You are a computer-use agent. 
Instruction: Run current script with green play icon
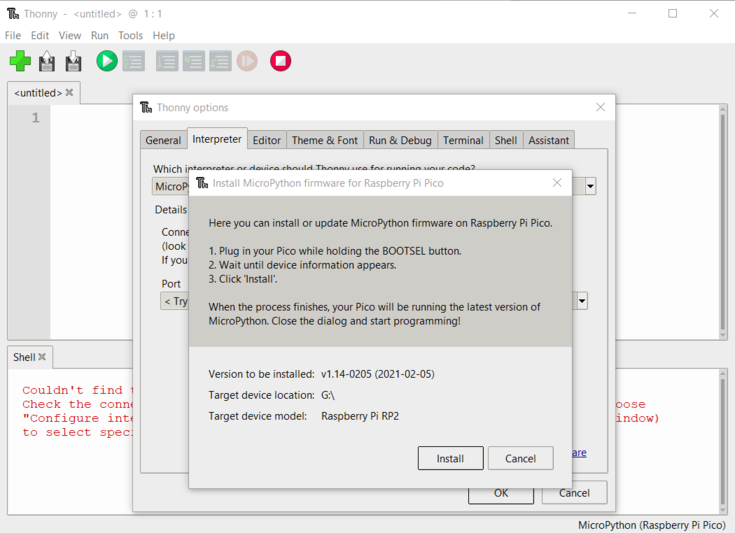click(x=107, y=61)
